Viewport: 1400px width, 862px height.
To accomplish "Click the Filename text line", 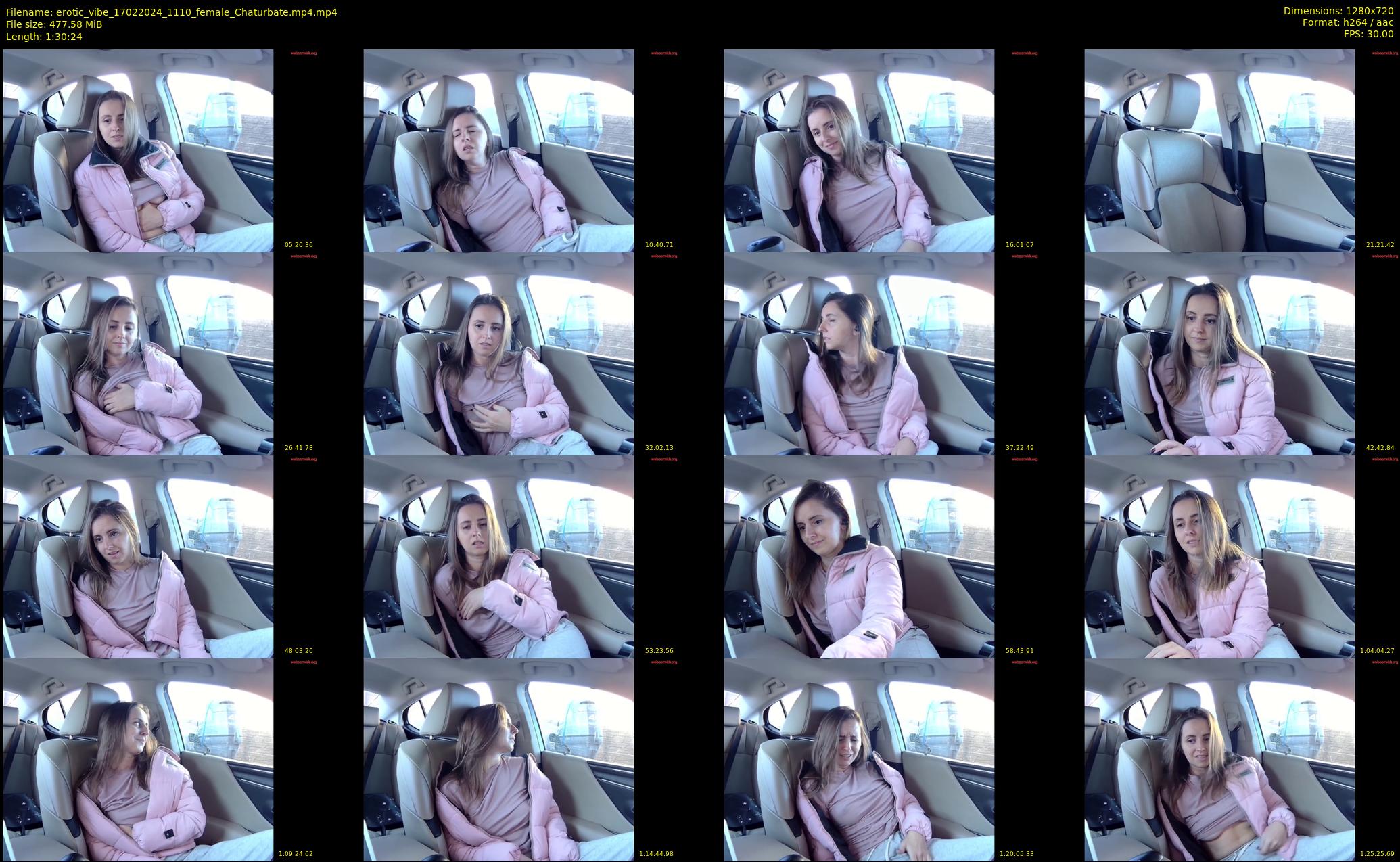I will pos(172,12).
